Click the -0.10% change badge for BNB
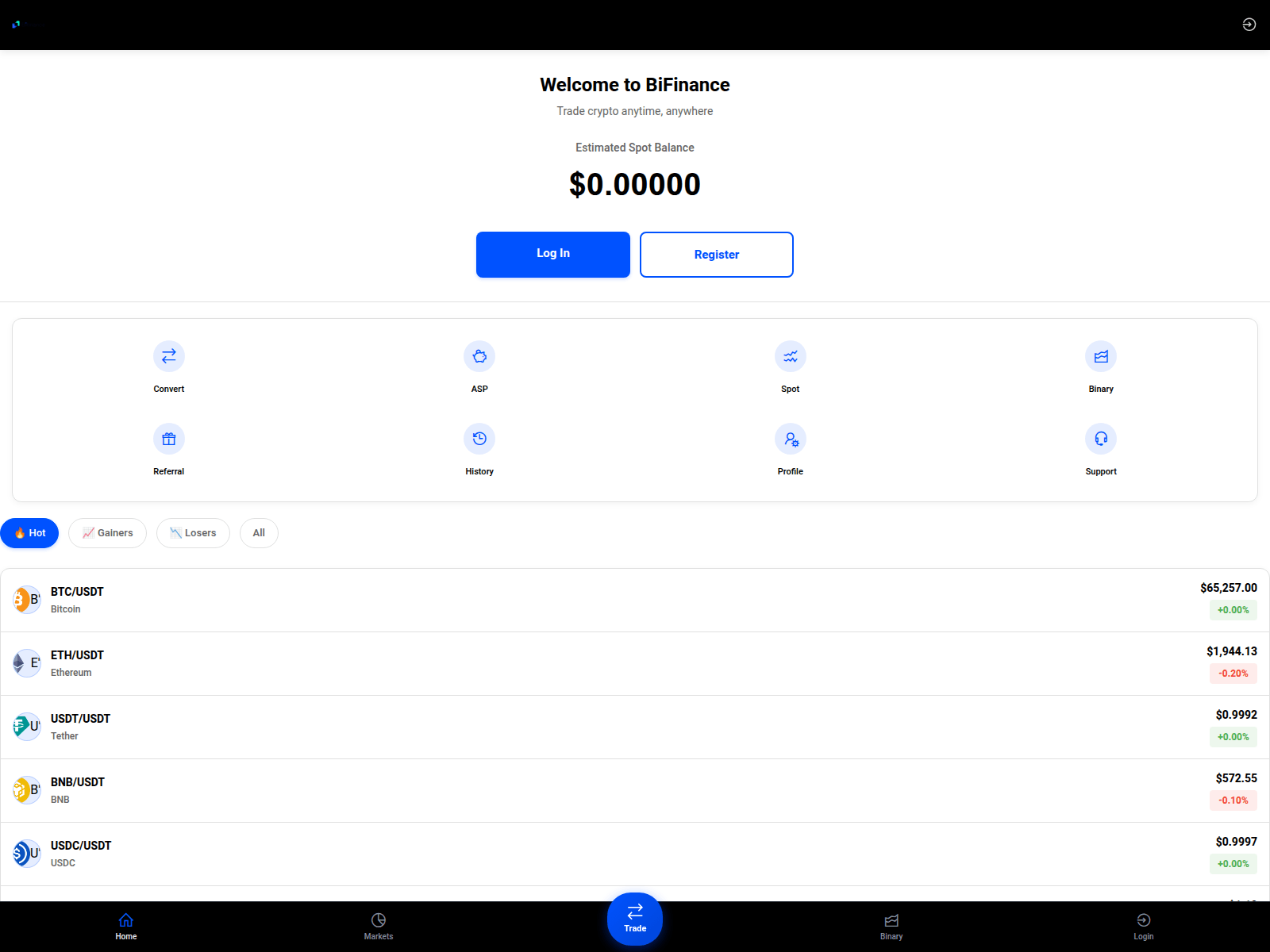Viewport: 1270px width, 952px height. coord(1233,800)
